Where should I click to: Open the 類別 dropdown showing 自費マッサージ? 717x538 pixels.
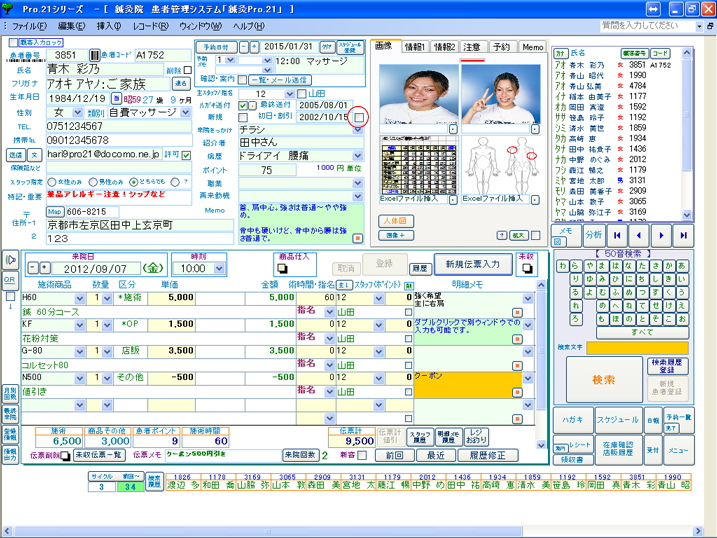pyautogui.click(x=186, y=112)
